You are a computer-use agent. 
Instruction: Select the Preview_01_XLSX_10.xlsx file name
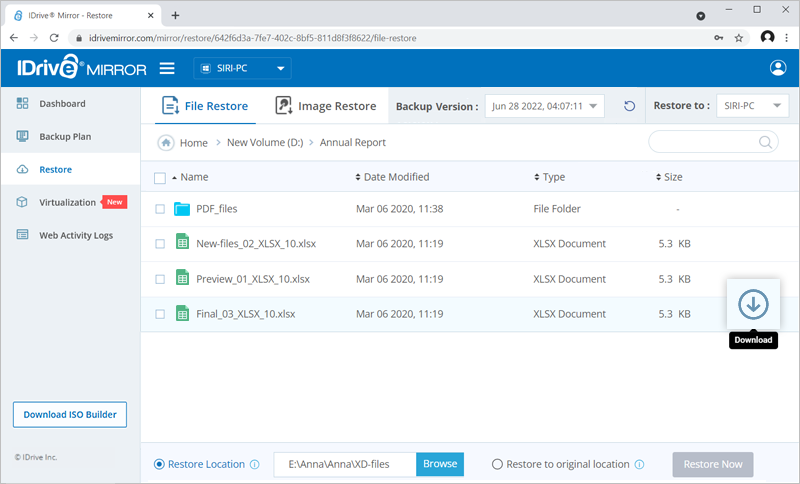[253, 279]
